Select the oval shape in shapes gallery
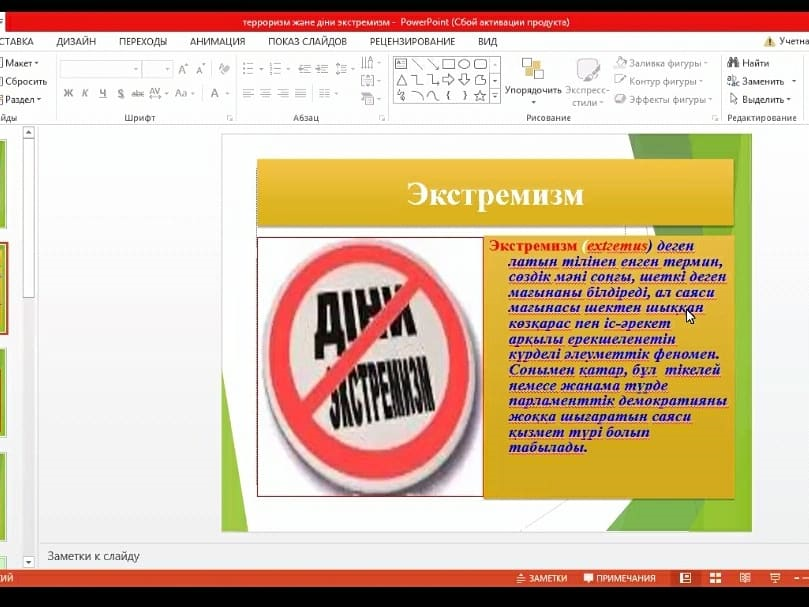The height and width of the screenshot is (607, 809). click(464, 64)
